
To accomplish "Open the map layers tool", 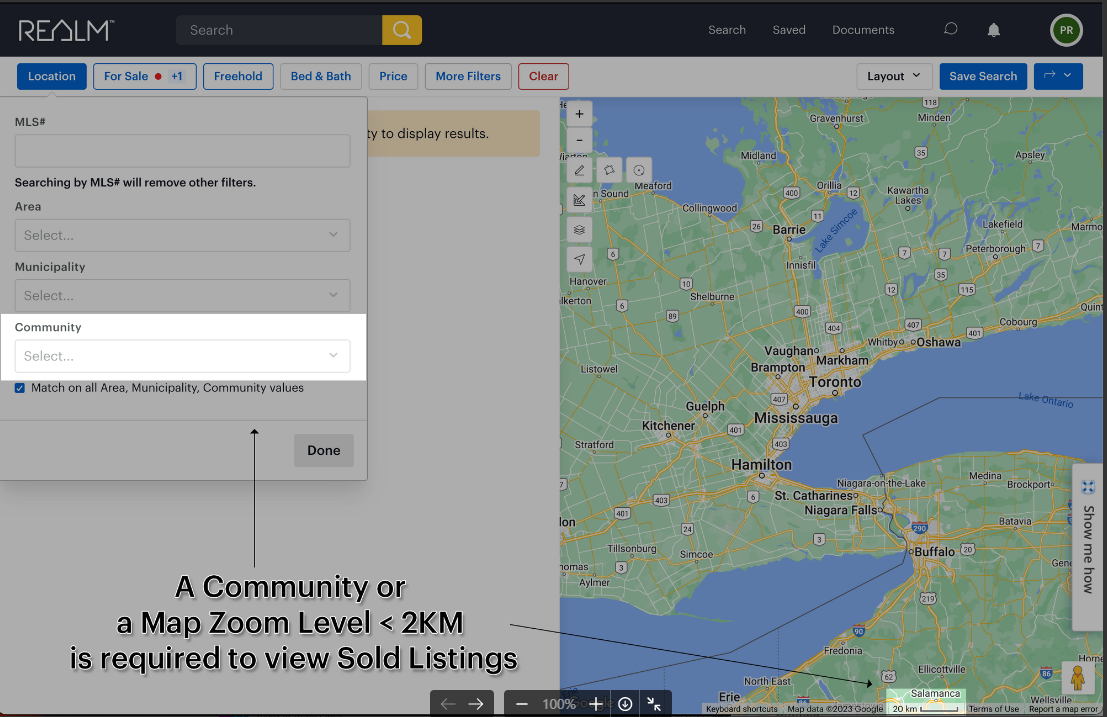I will (x=579, y=230).
